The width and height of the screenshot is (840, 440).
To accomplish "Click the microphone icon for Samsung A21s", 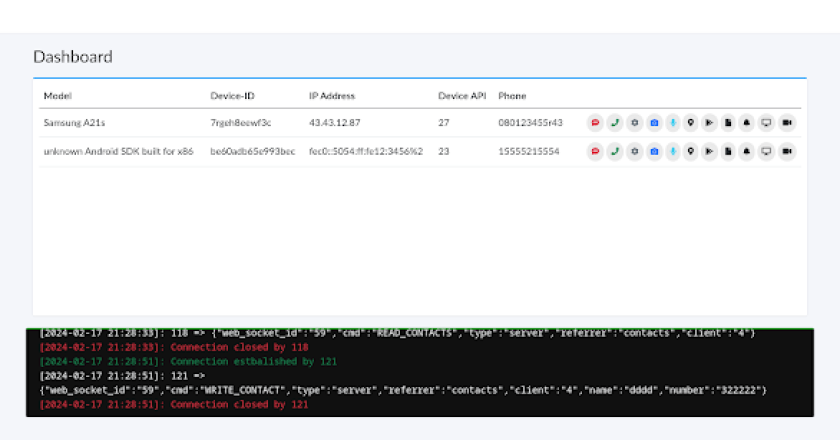I will [x=672, y=123].
